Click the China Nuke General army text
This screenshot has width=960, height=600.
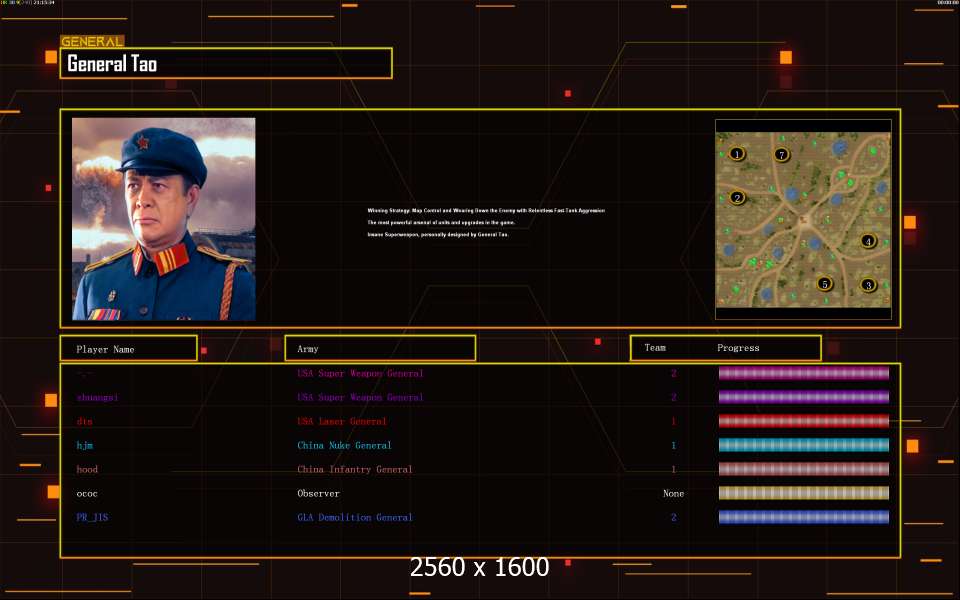coord(344,445)
